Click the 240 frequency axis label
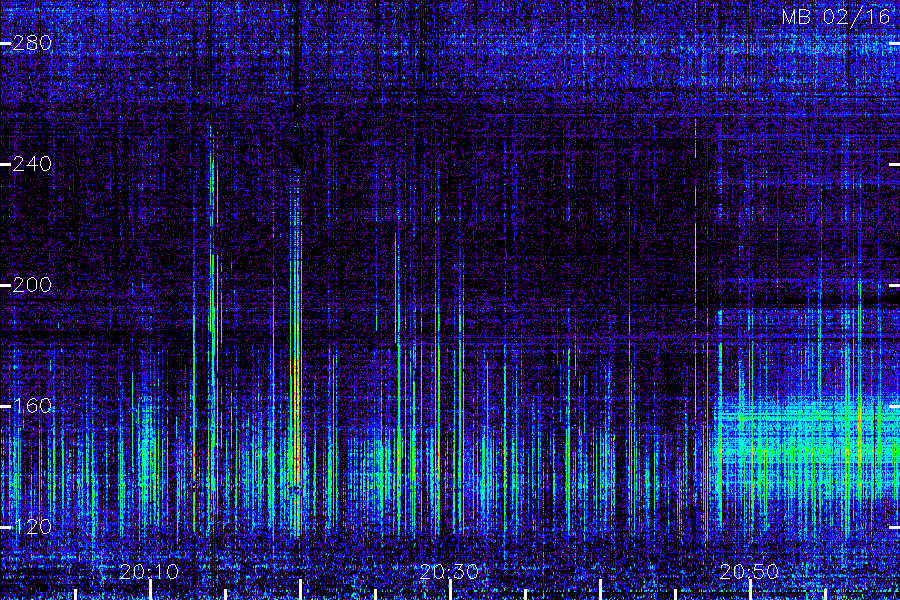The width and height of the screenshot is (900, 600). point(32,164)
